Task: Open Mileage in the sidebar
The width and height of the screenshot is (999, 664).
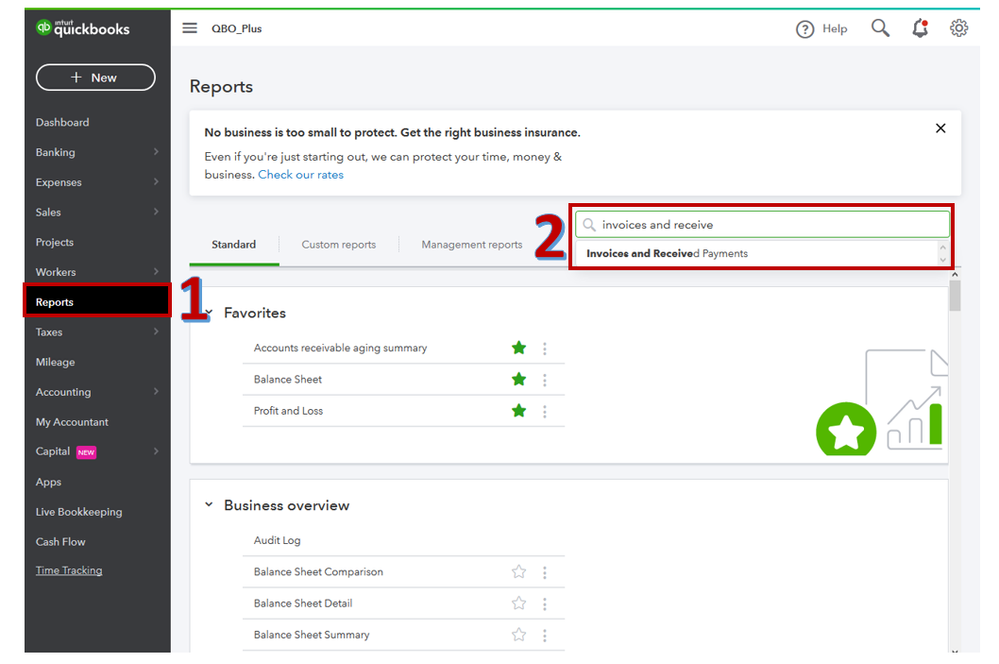Action: pos(55,362)
